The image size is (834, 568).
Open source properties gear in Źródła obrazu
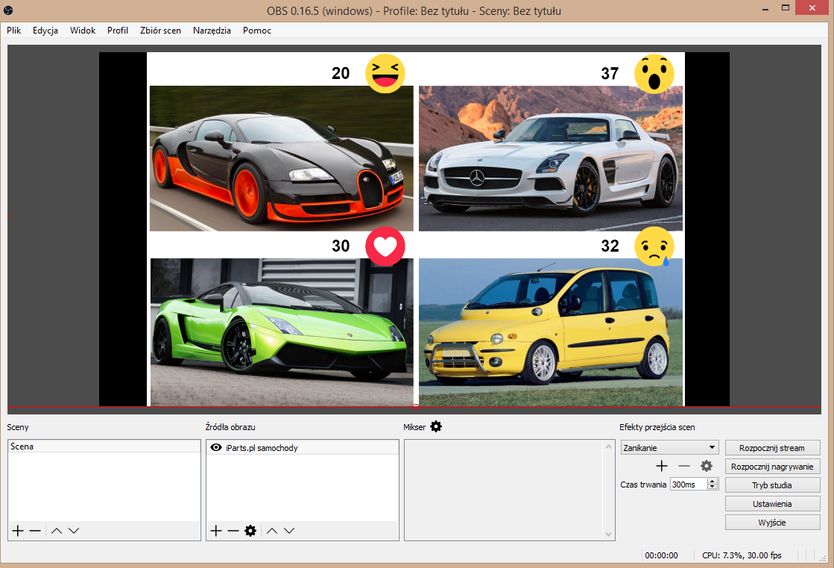pyautogui.click(x=250, y=530)
